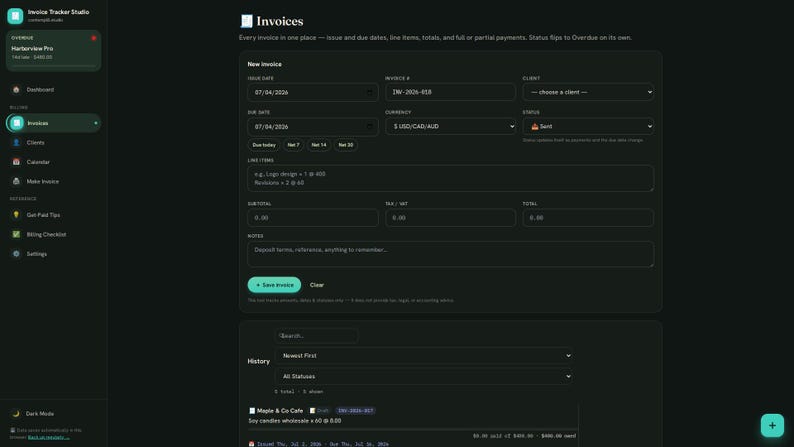Click the Dashboard house icon
This screenshot has width=794, height=447.
(x=16, y=90)
